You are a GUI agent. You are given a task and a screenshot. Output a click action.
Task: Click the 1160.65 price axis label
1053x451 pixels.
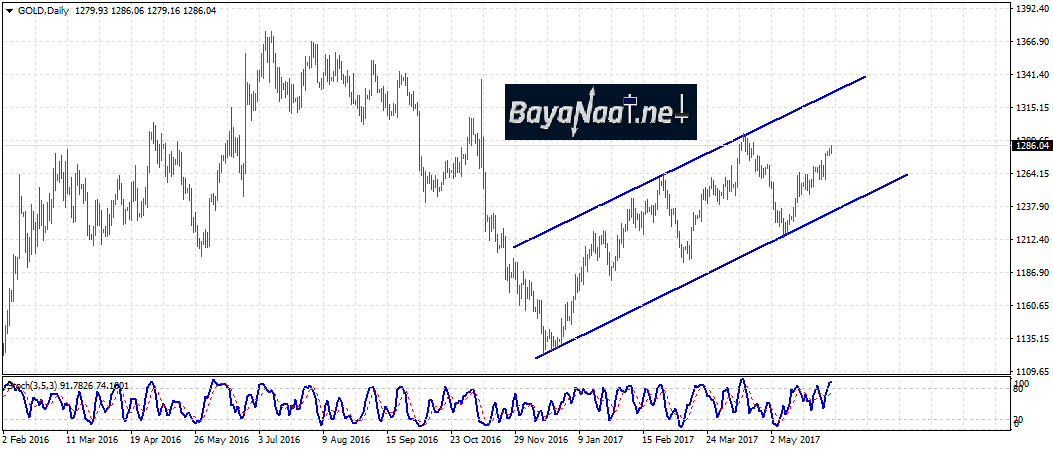1030,306
